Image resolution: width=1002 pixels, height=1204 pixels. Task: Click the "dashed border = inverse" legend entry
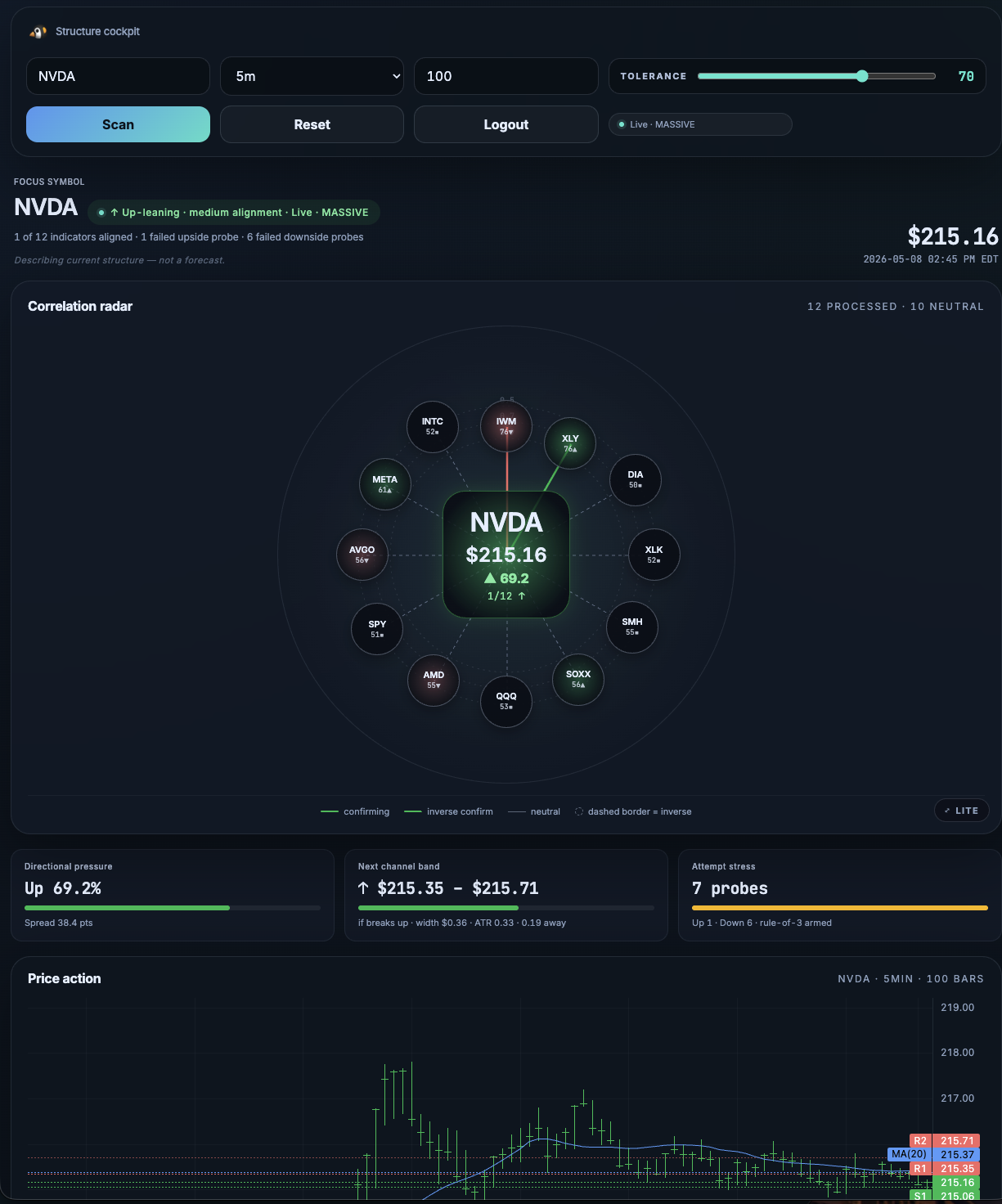[x=633, y=811]
